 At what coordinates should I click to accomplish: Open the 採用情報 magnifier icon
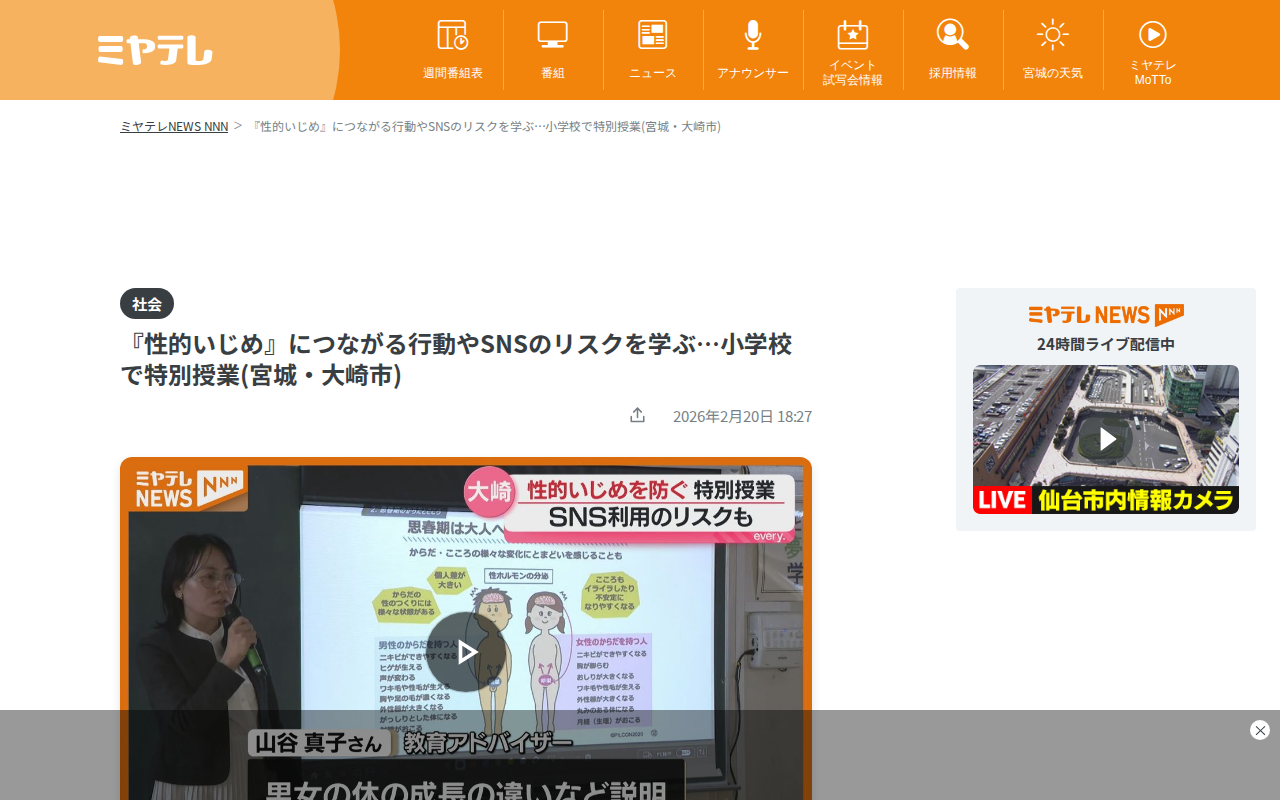click(953, 35)
